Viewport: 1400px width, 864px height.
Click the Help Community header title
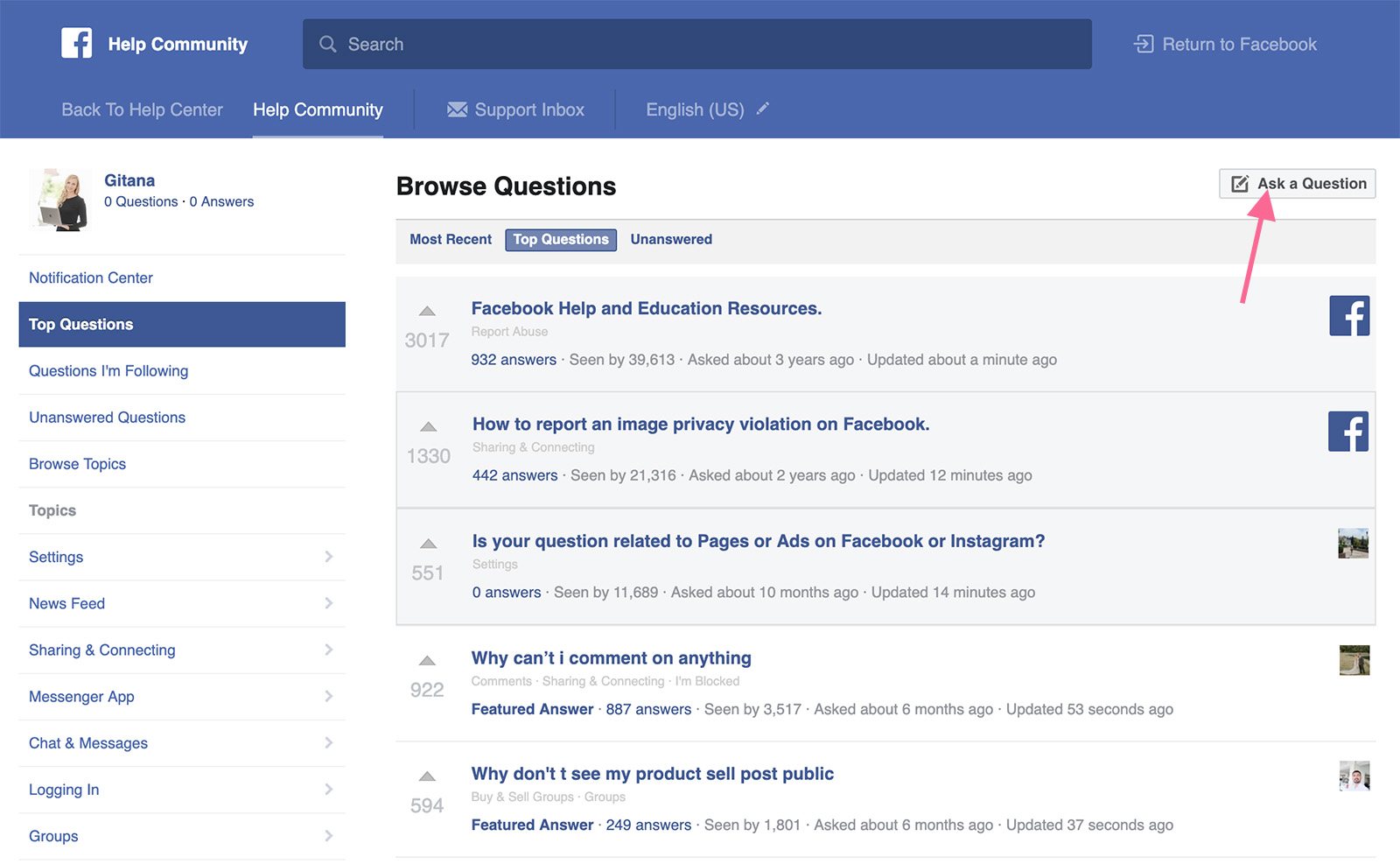178,44
